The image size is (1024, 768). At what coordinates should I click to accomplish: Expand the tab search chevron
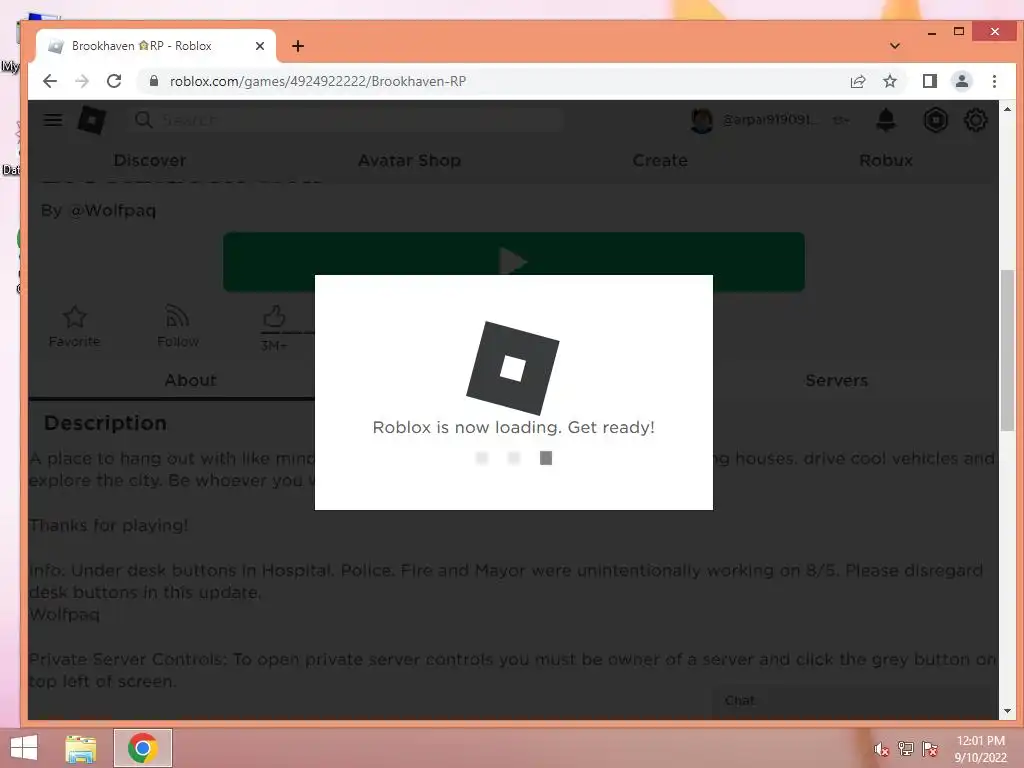point(895,46)
